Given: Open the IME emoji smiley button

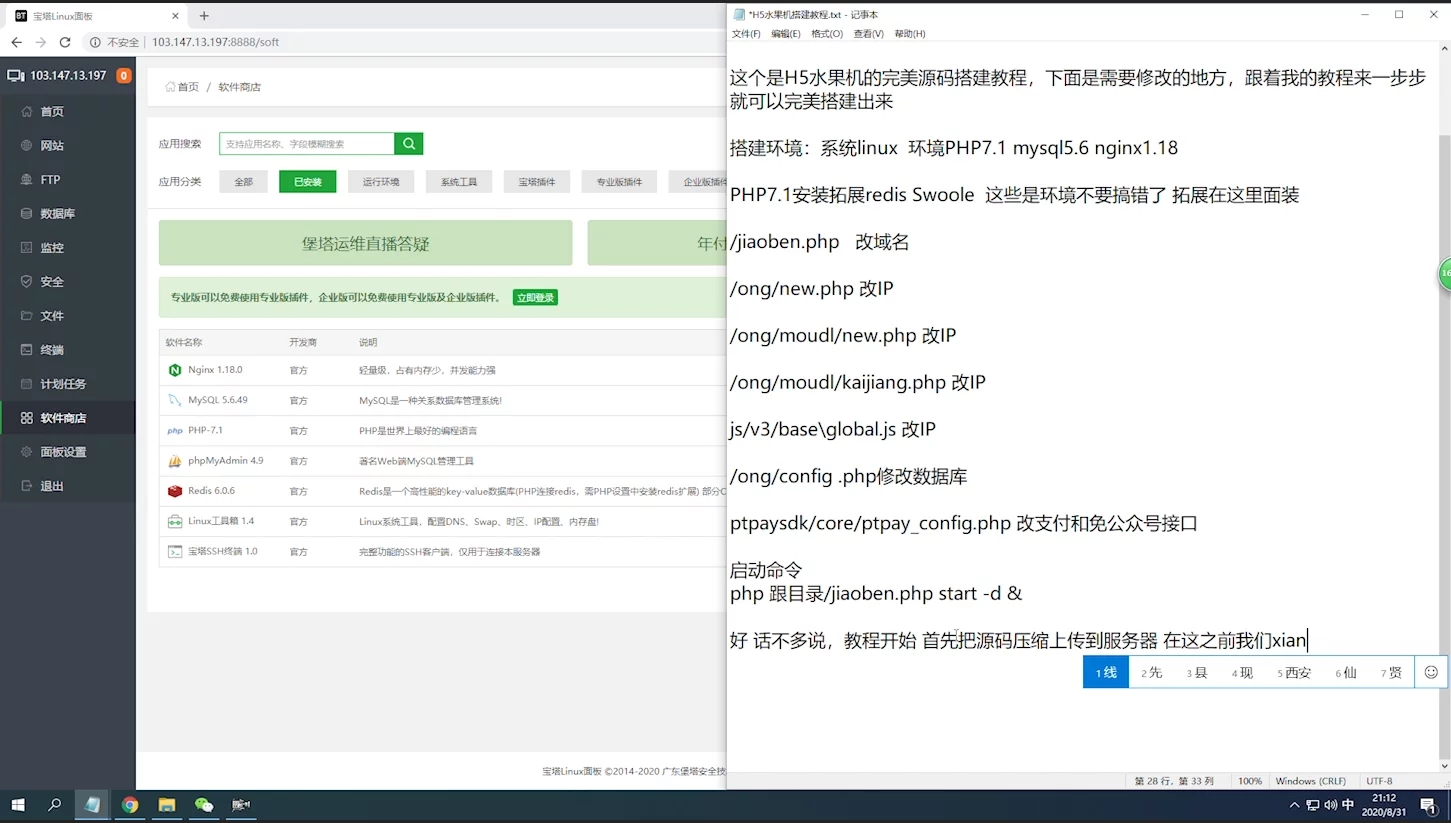Looking at the screenshot, I should point(1431,672).
